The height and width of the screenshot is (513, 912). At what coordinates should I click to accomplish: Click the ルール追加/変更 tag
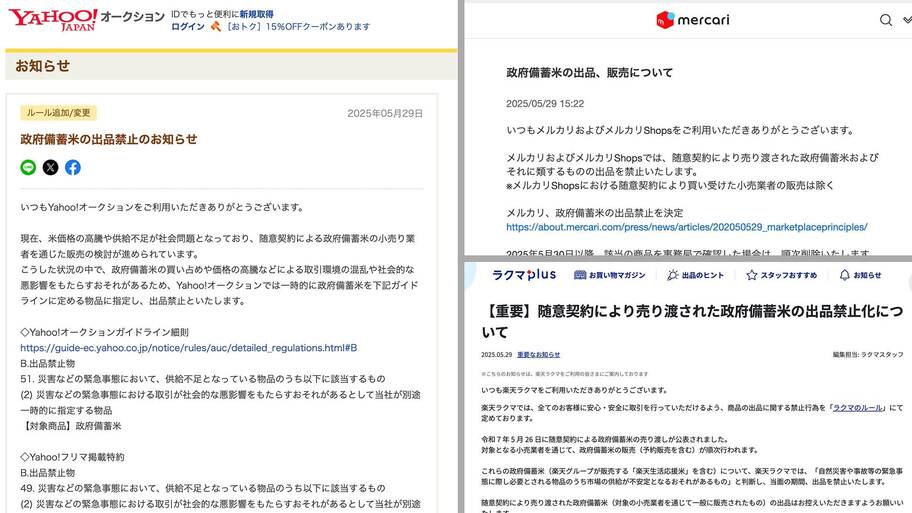point(58,113)
